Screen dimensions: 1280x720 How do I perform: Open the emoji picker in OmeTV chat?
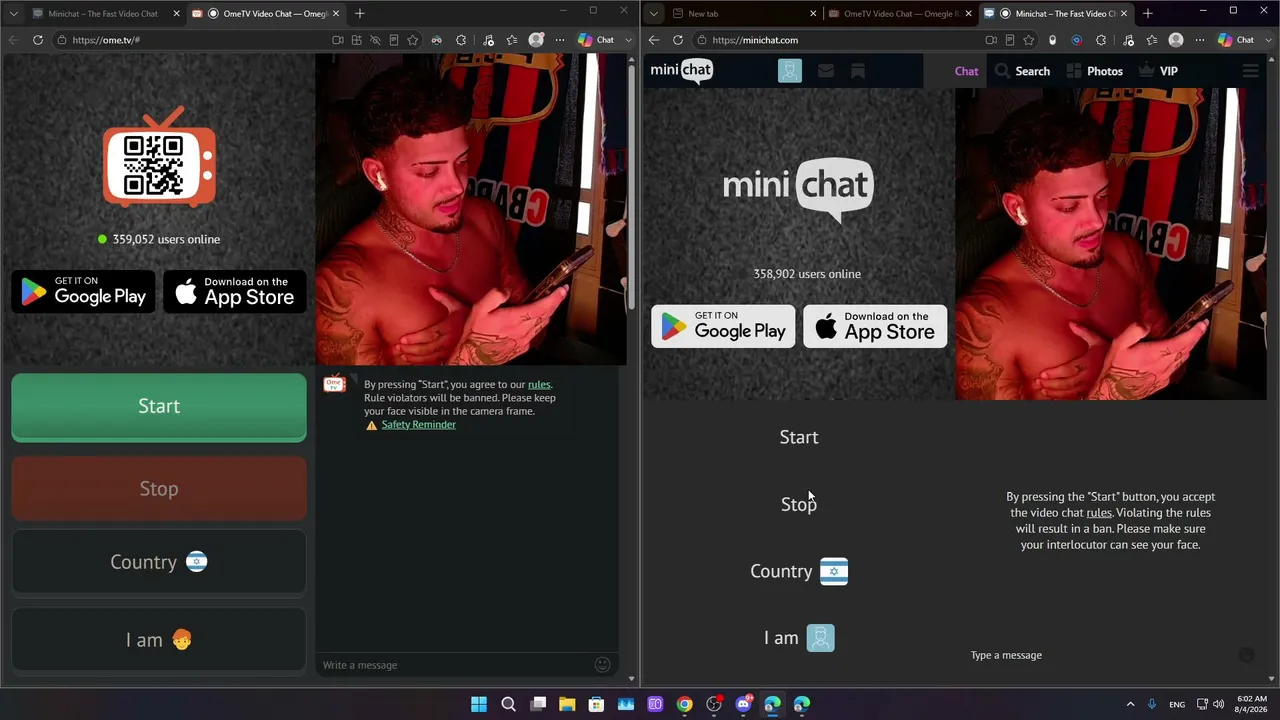click(602, 664)
